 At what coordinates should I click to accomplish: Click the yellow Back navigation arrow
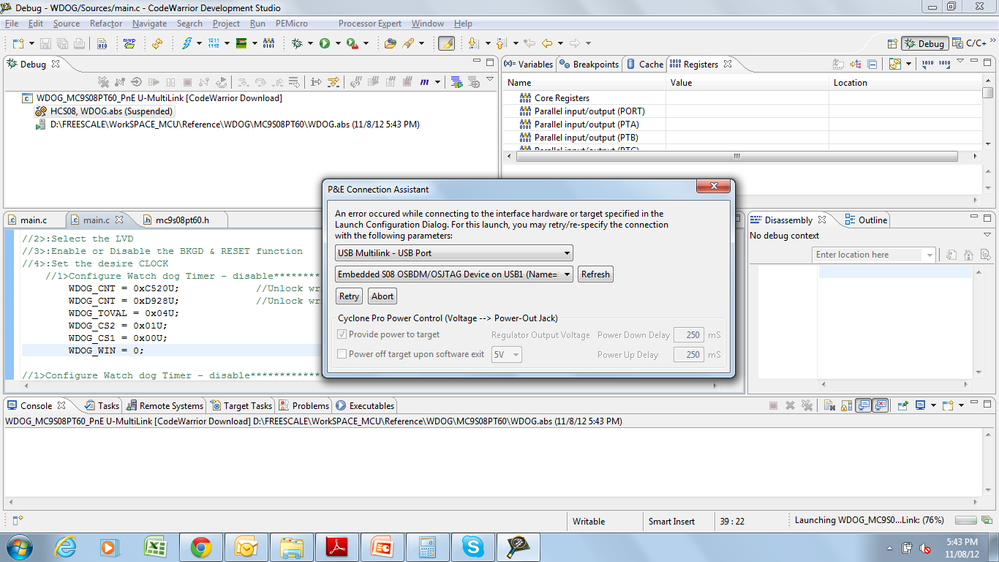[547, 43]
